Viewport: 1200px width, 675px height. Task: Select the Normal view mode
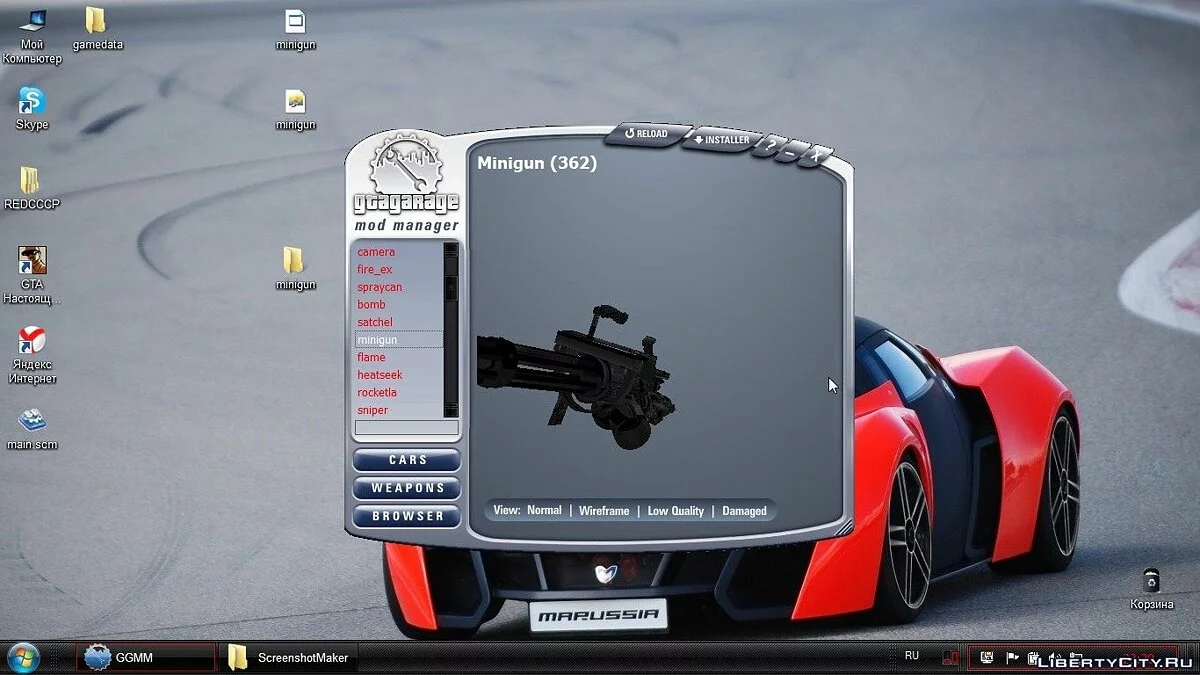click(544, 510)
